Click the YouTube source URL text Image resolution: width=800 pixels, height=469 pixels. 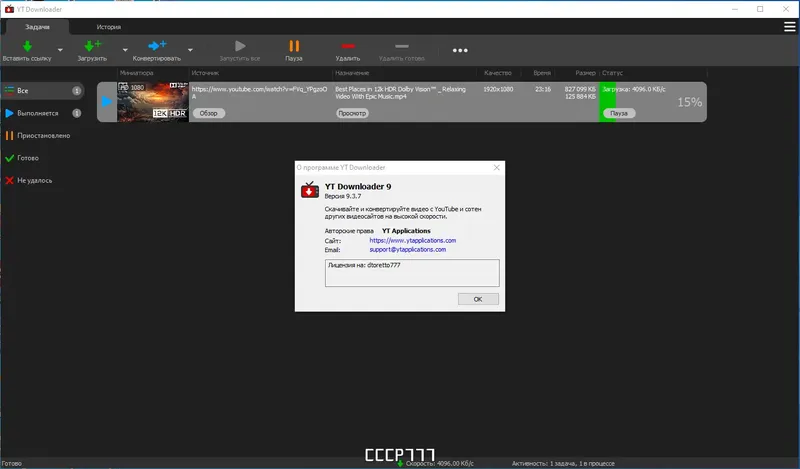pos(259,92)
